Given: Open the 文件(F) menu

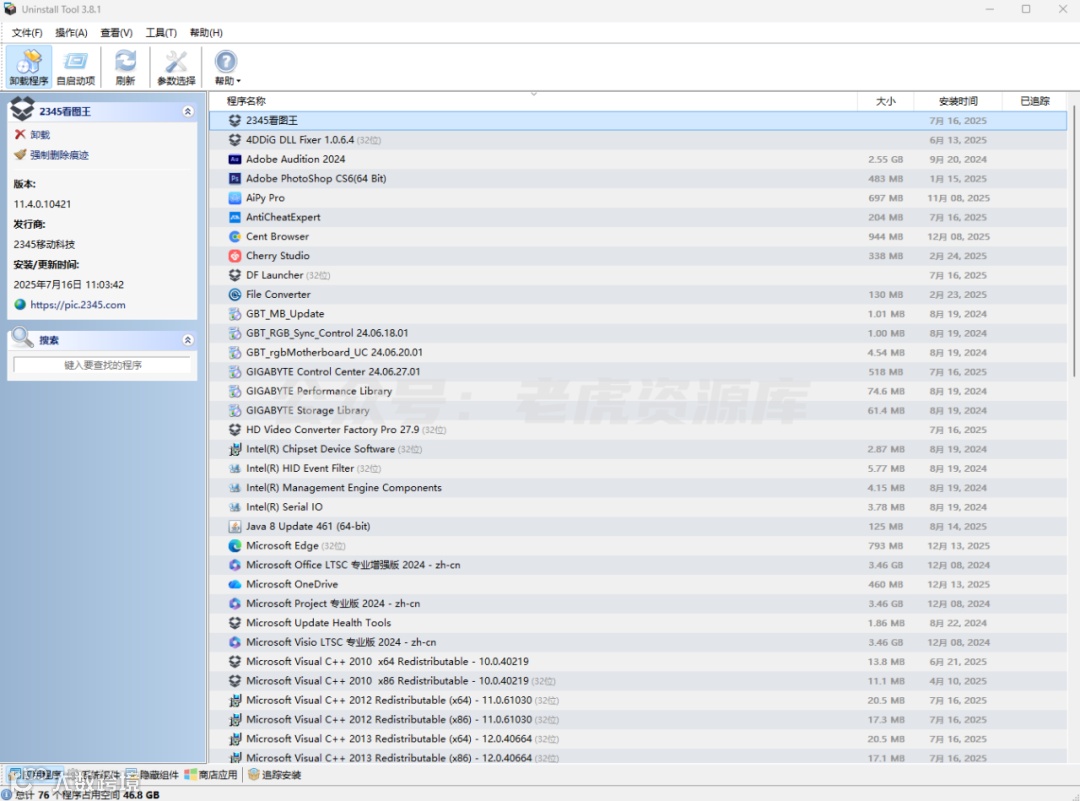Looking at the screenshot, I should [27, 32].
